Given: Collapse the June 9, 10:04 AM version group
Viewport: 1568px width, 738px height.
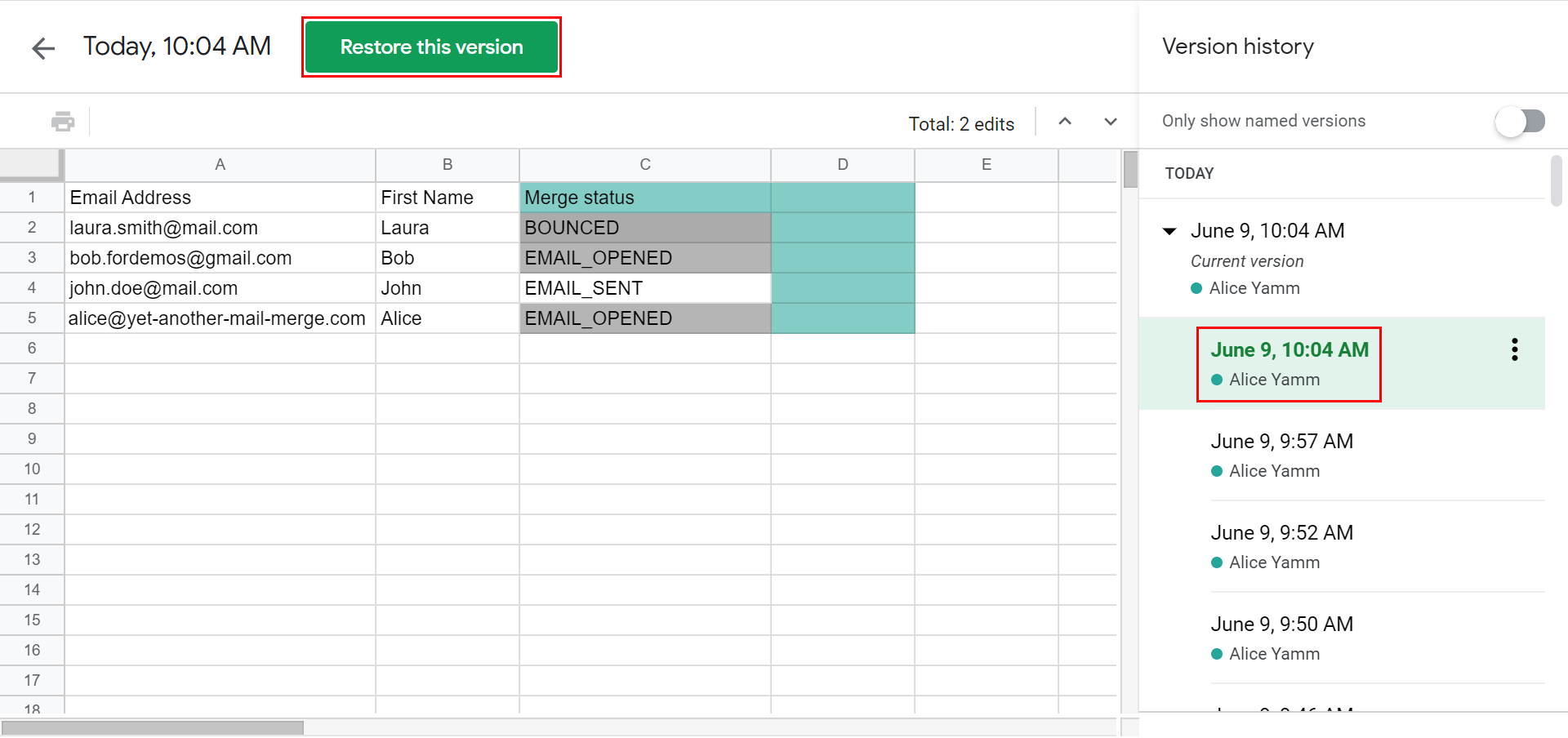Looking at the screenshot, I should pos(1170,232).
